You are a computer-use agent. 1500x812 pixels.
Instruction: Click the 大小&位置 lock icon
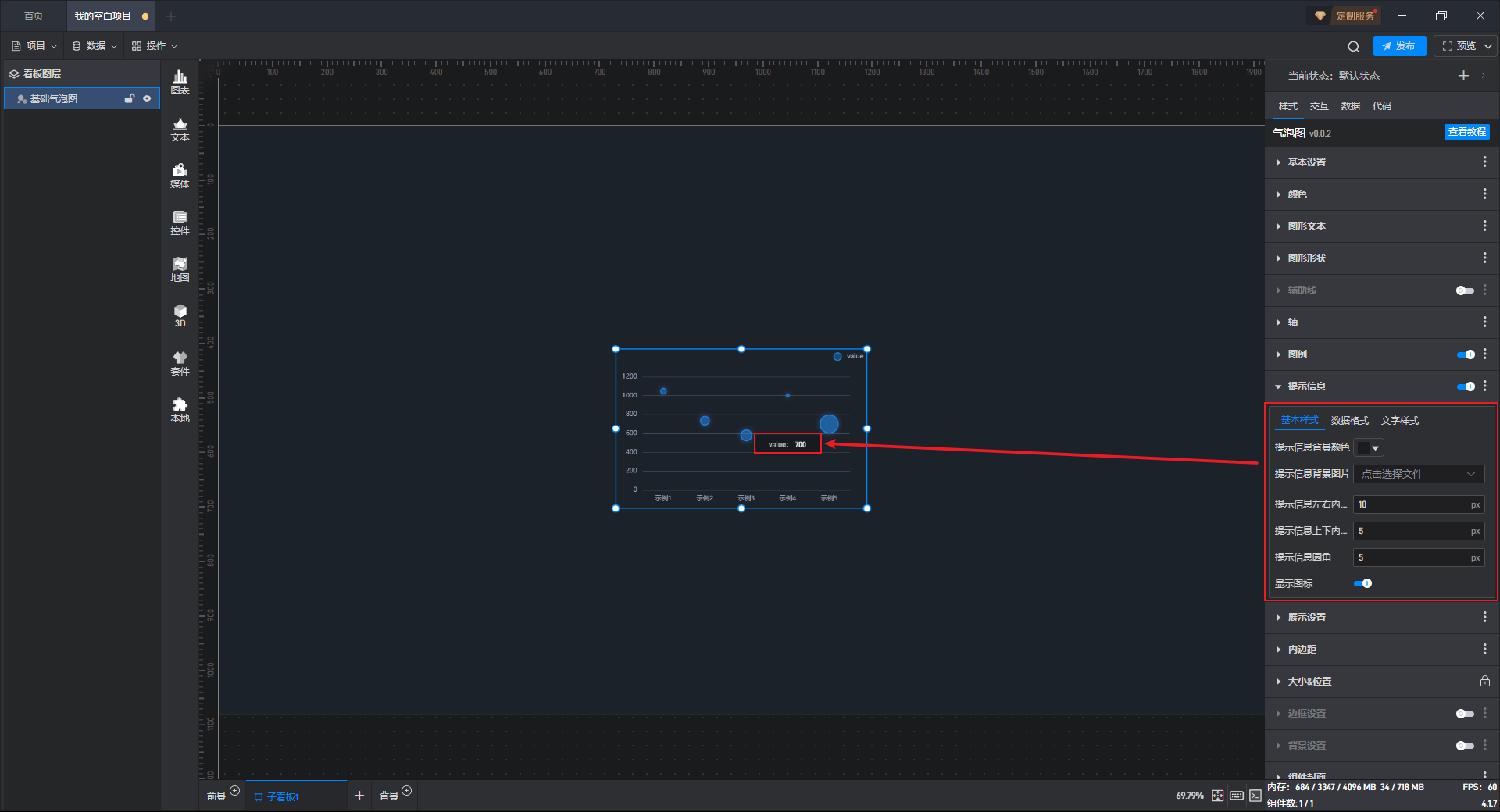tap(1484, 681)
